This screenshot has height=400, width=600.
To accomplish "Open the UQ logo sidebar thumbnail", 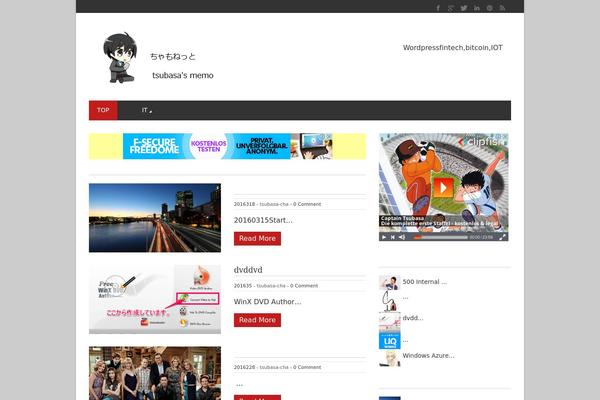I will click(x=390, y=341).
